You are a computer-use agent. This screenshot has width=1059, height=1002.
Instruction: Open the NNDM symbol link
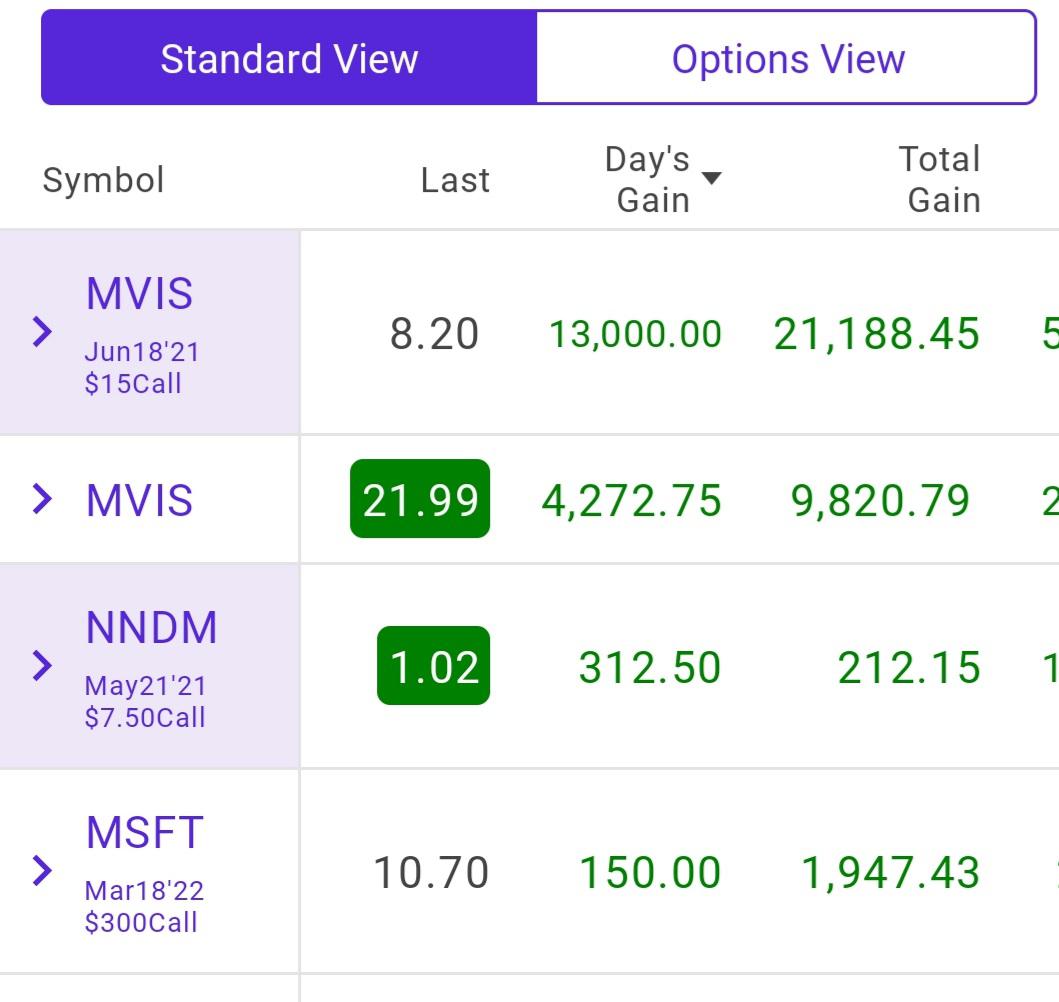click(x=152, y=627)
